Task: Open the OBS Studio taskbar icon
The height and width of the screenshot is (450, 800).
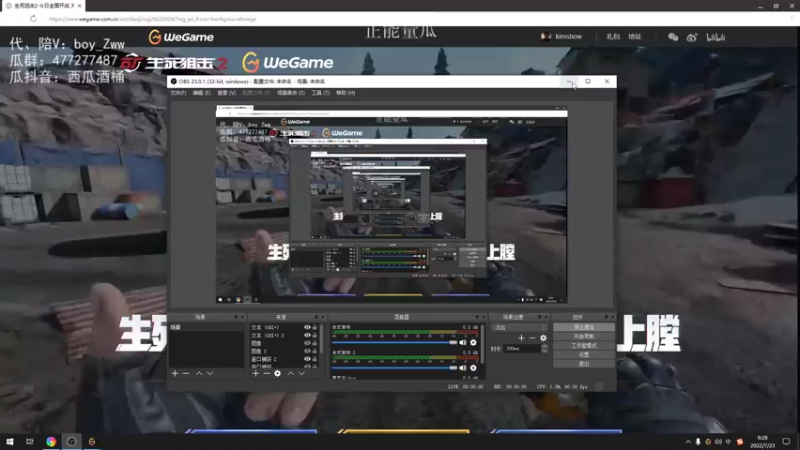Action: coord(71,441)
